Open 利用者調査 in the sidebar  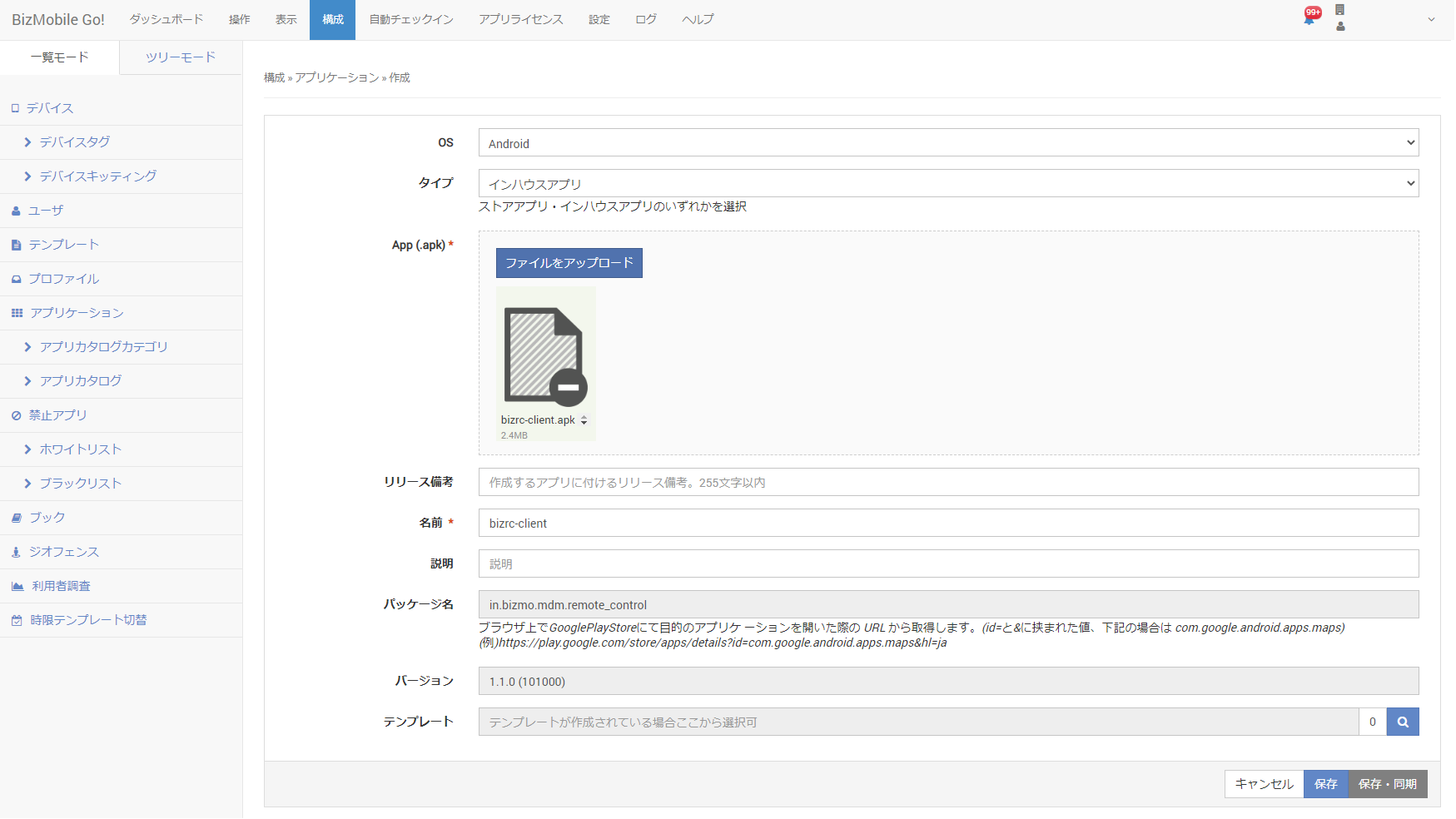(61, 586)
